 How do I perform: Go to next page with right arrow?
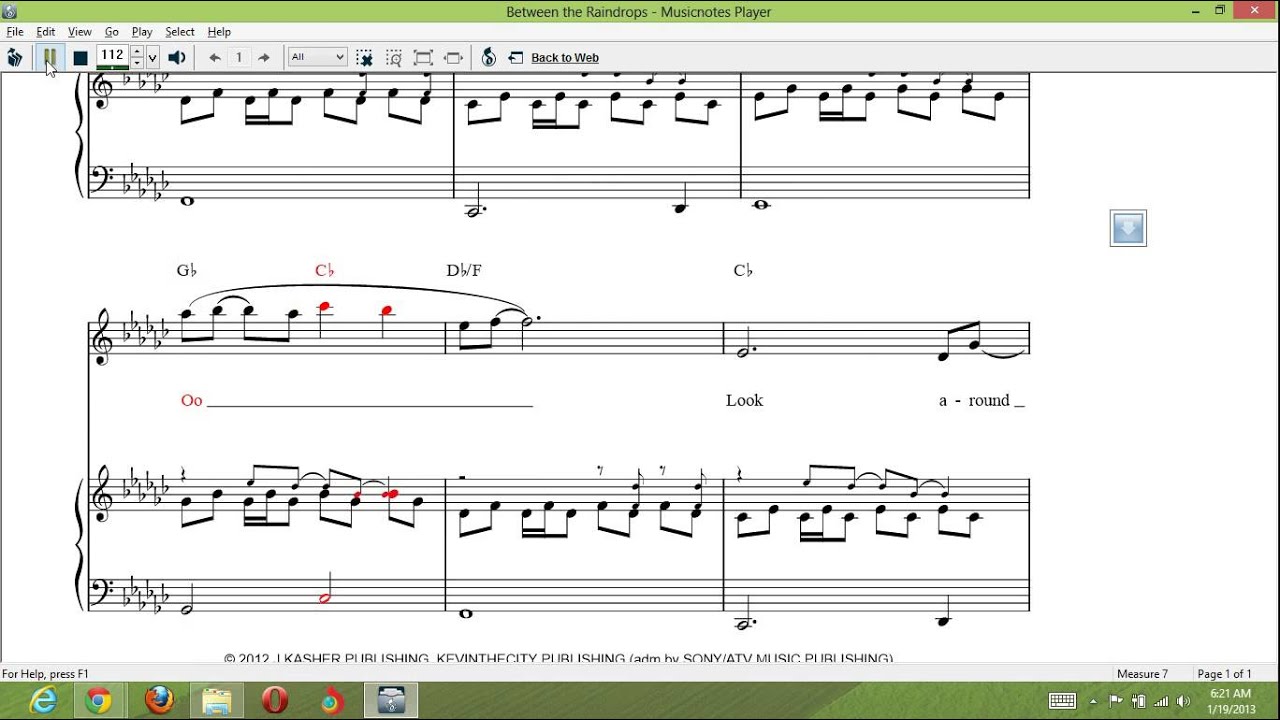264,58
